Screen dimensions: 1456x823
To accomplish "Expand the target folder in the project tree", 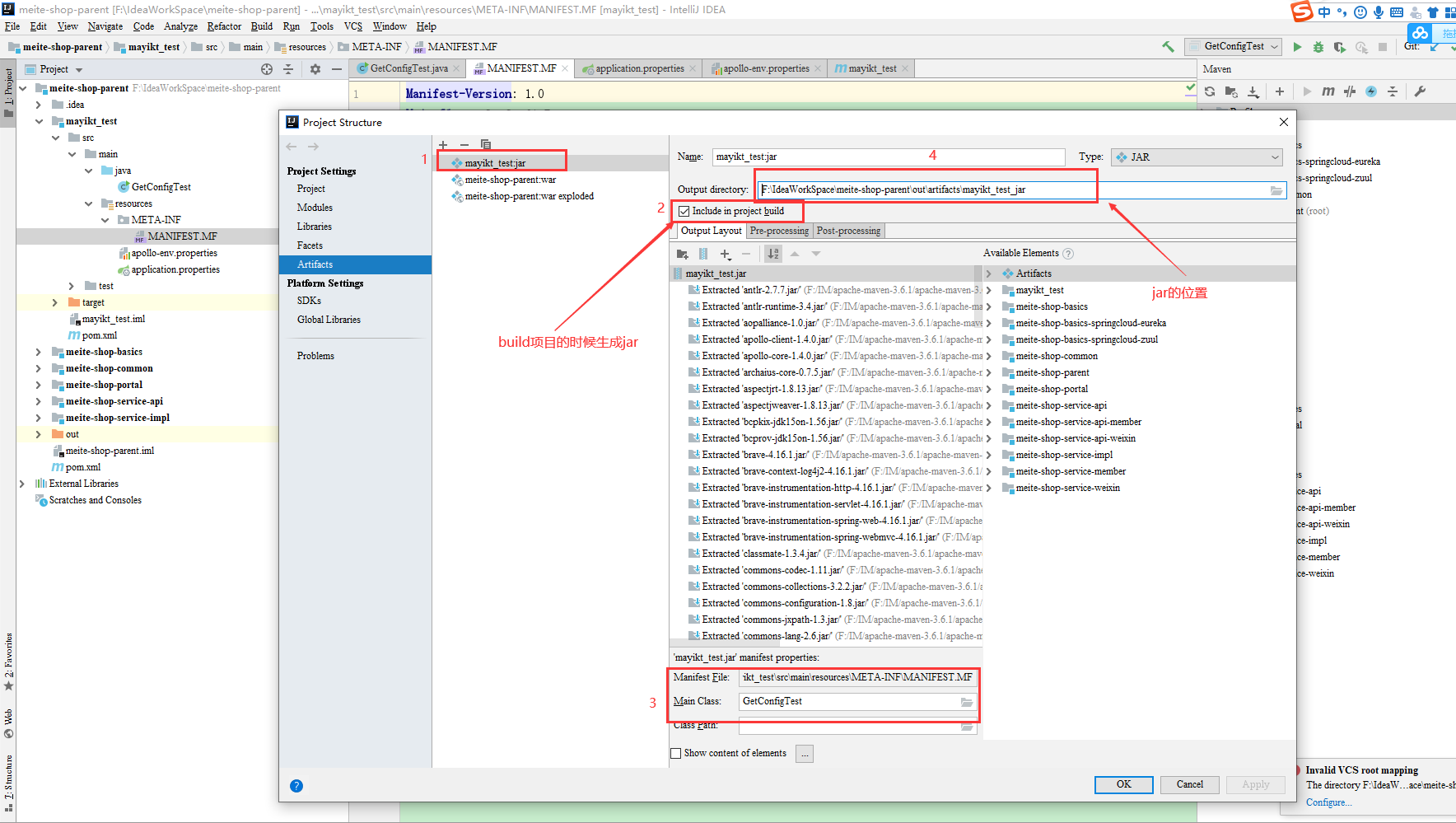I will pos(54,302).
